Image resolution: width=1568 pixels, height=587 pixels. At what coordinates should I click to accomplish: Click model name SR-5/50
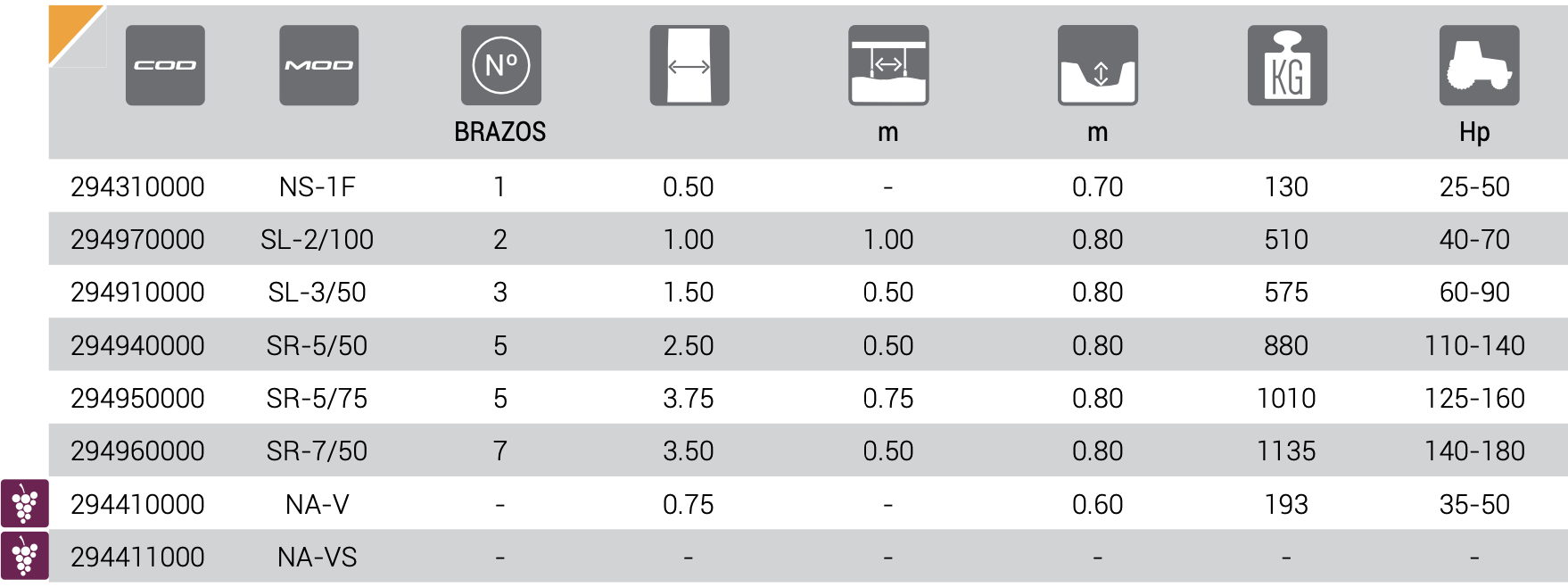pos(318,346)
